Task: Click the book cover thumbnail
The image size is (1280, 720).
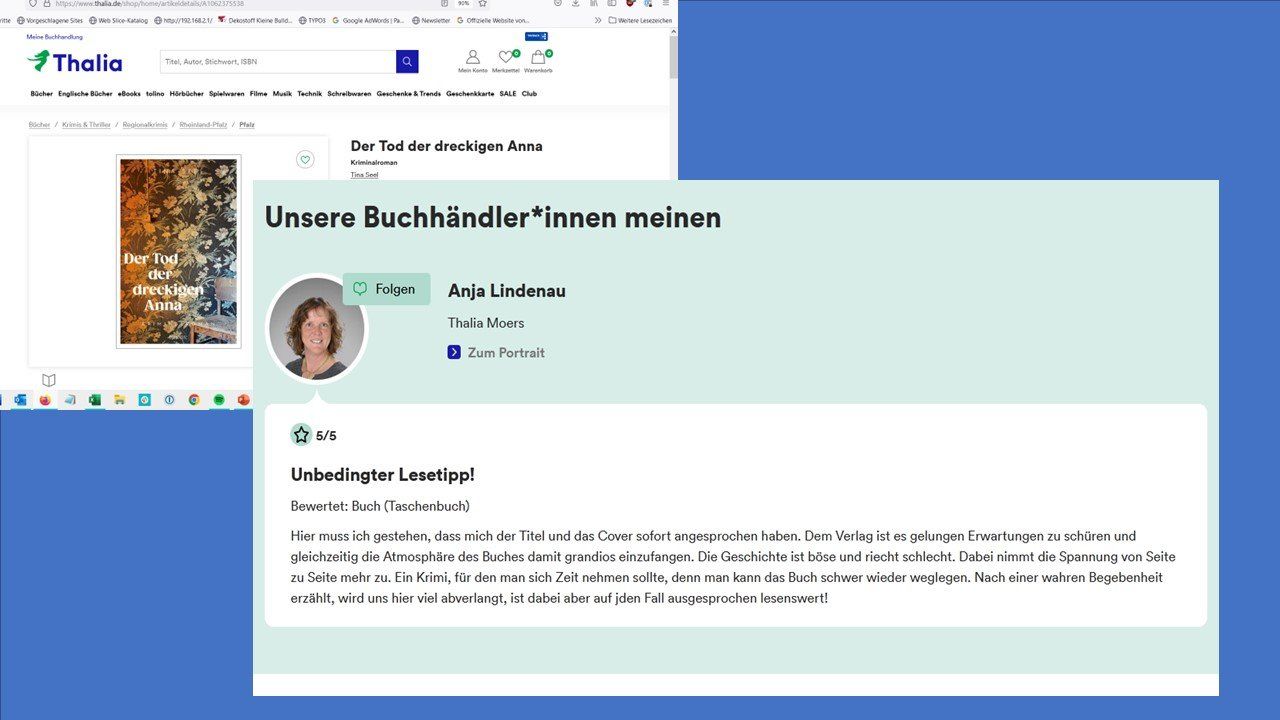Action: tap(179, 251)
